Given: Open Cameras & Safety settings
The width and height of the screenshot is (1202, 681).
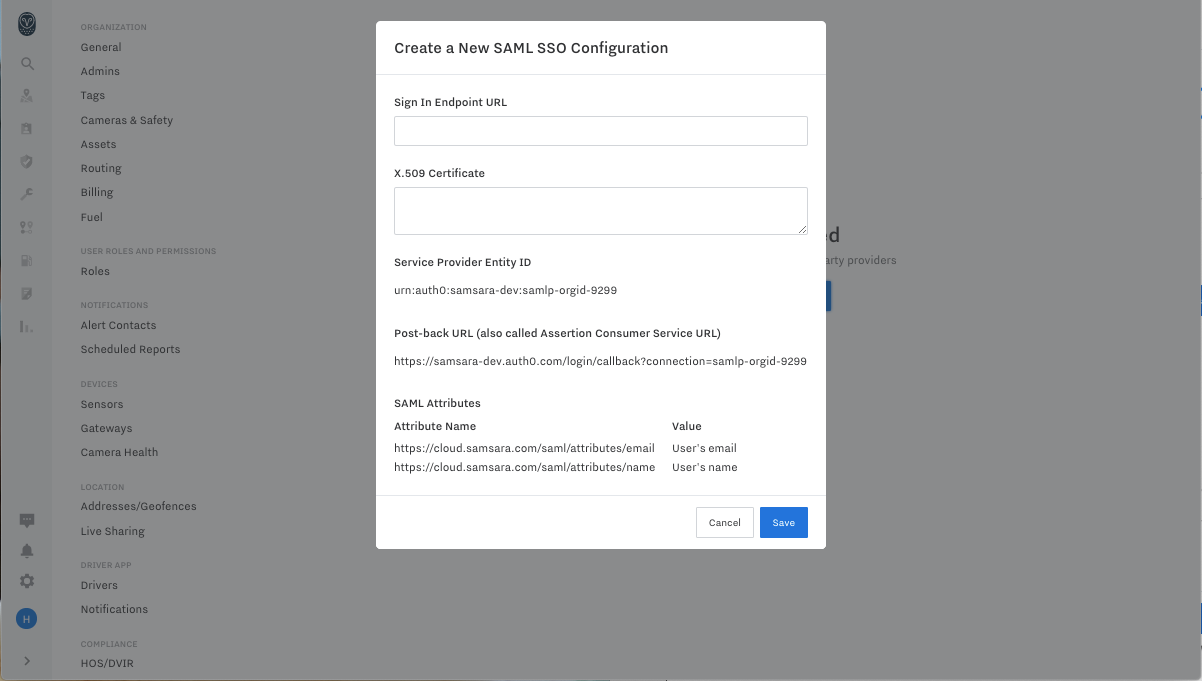Looking at the screenshot, I should pos(127,120).
